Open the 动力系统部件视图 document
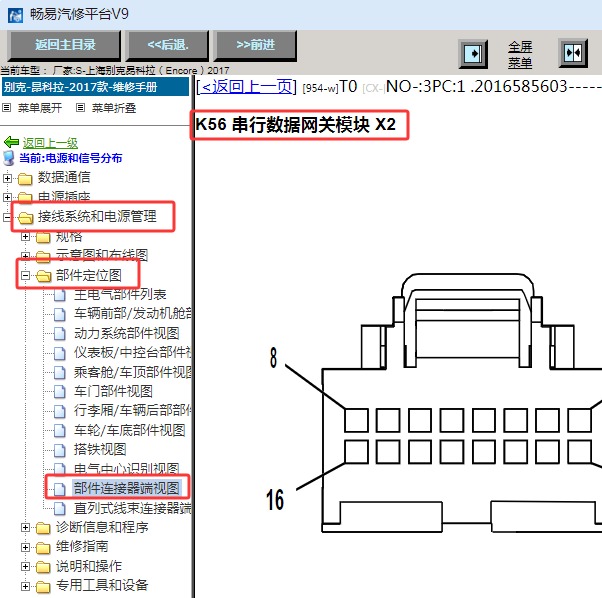Screen dimensions: 602x598 click(x=127, y=333)
